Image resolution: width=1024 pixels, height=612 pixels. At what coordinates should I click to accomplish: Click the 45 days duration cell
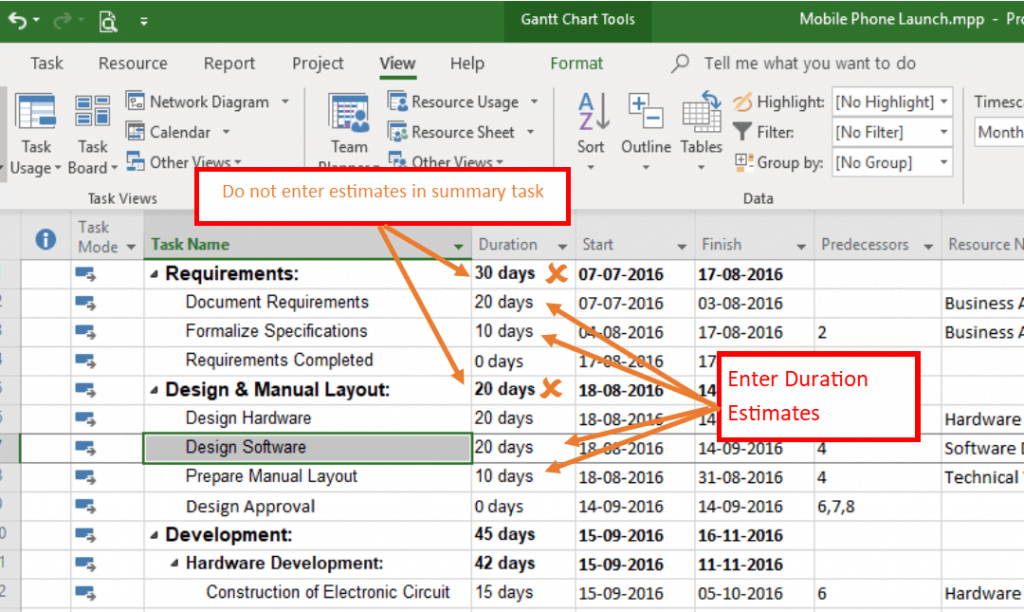[x=523, y=535]
